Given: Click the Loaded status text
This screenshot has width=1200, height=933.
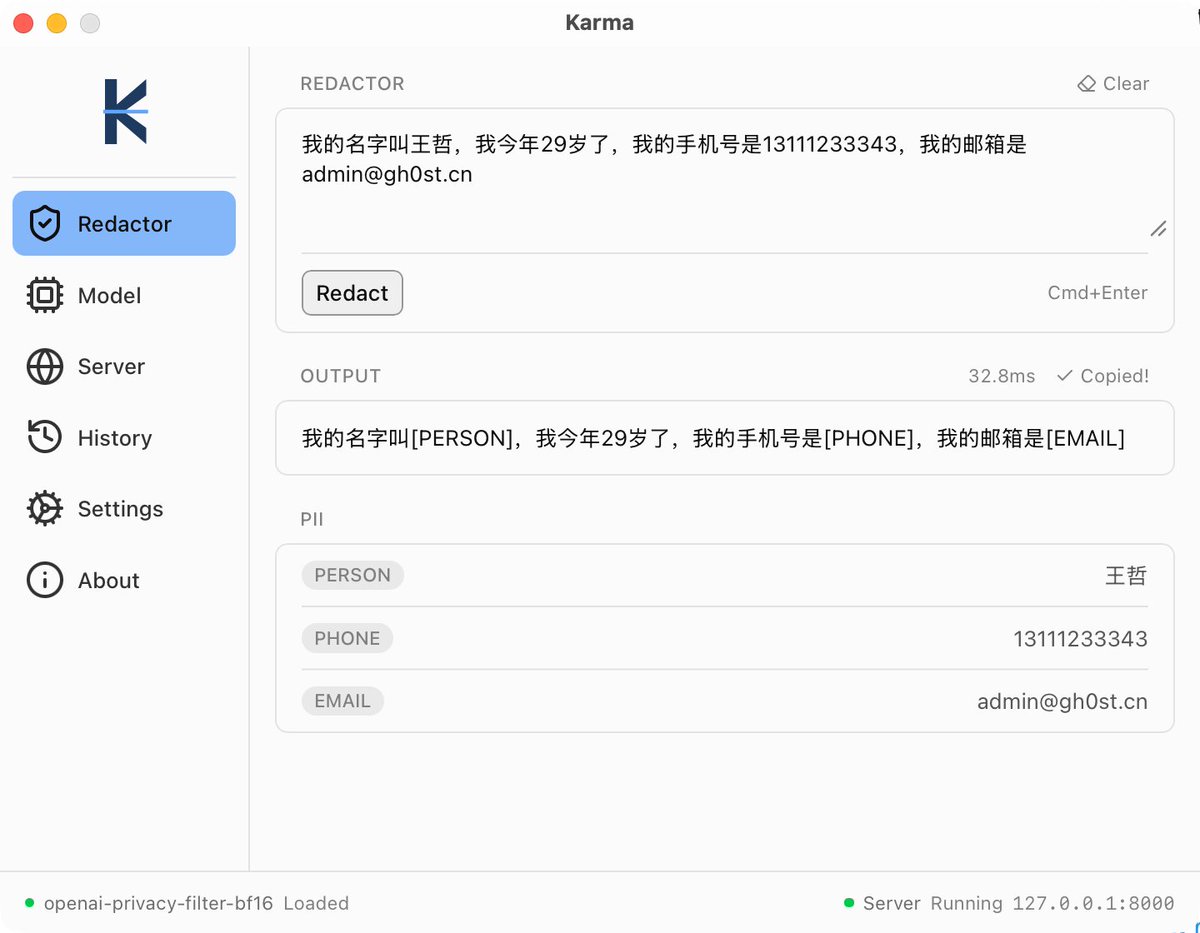Looking at the screenshot, I should [316, 903].
